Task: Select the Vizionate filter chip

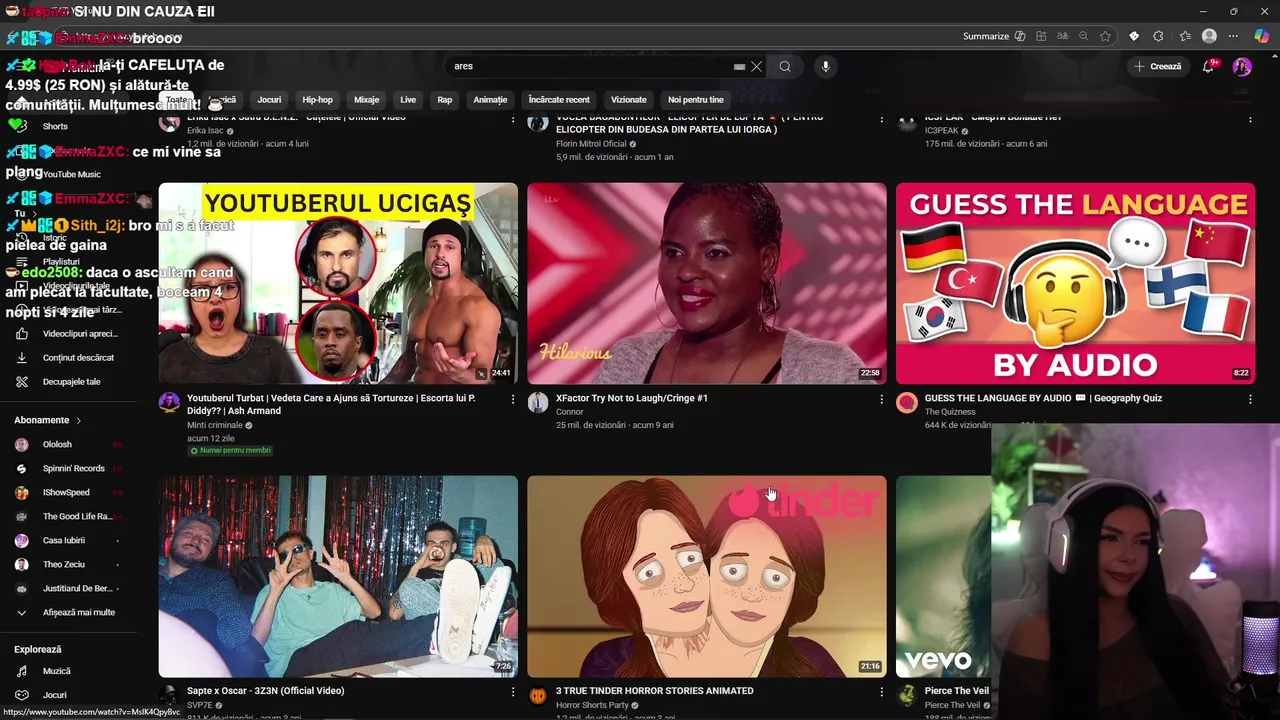Action: 629,100
